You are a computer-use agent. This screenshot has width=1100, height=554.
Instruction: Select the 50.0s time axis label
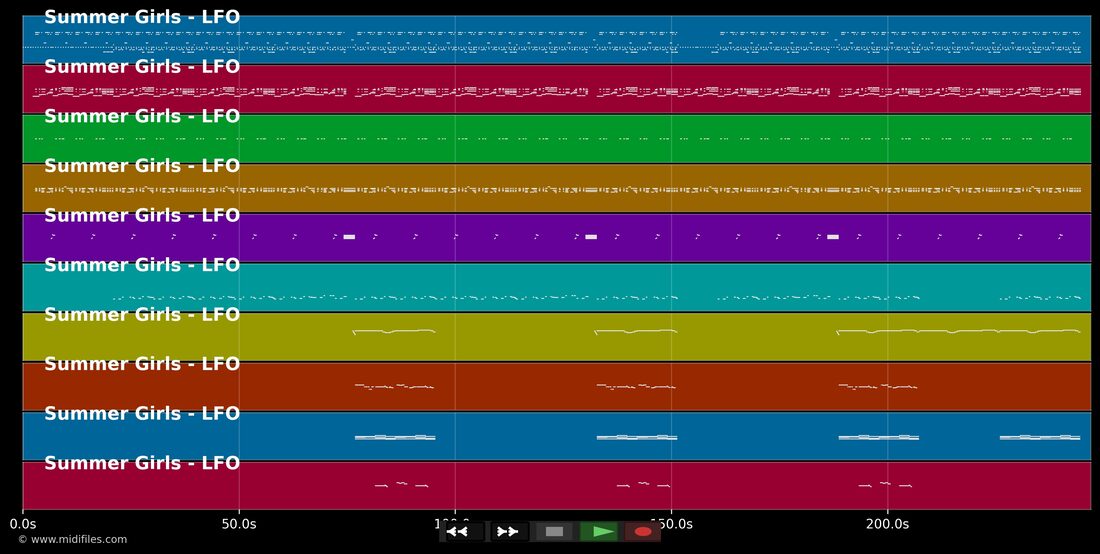[239, 524]
